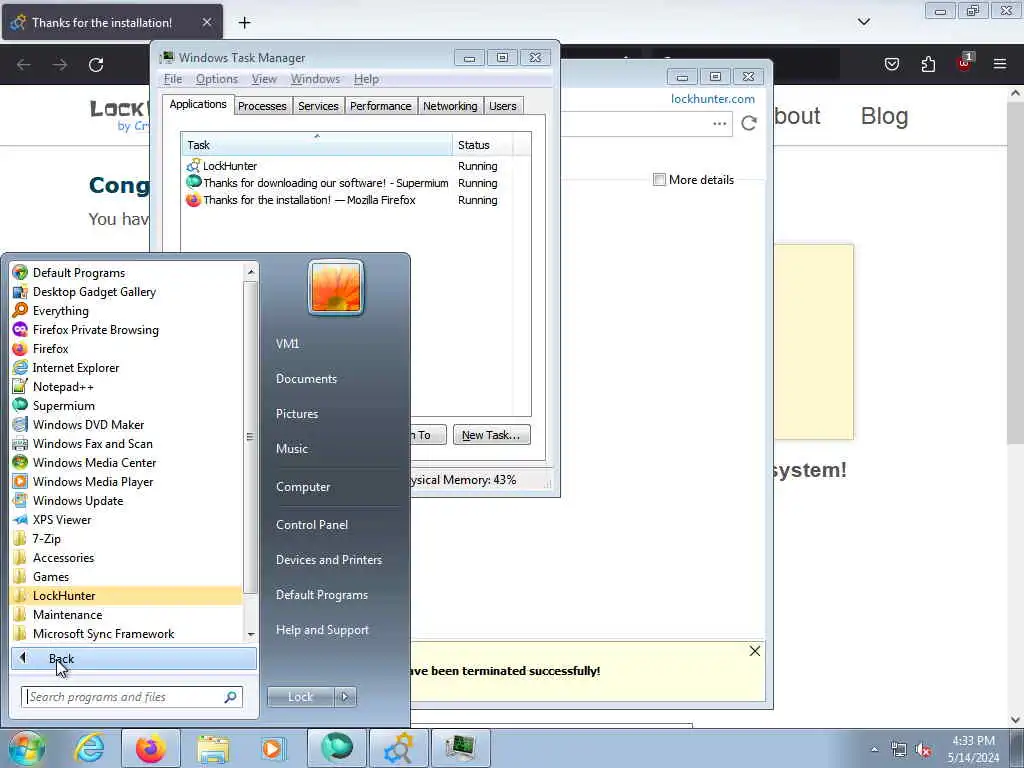The height and width of the screenshot is (768, 1024).
Task: Toggle the More details checkbox
Action: (x=660, y=180)
